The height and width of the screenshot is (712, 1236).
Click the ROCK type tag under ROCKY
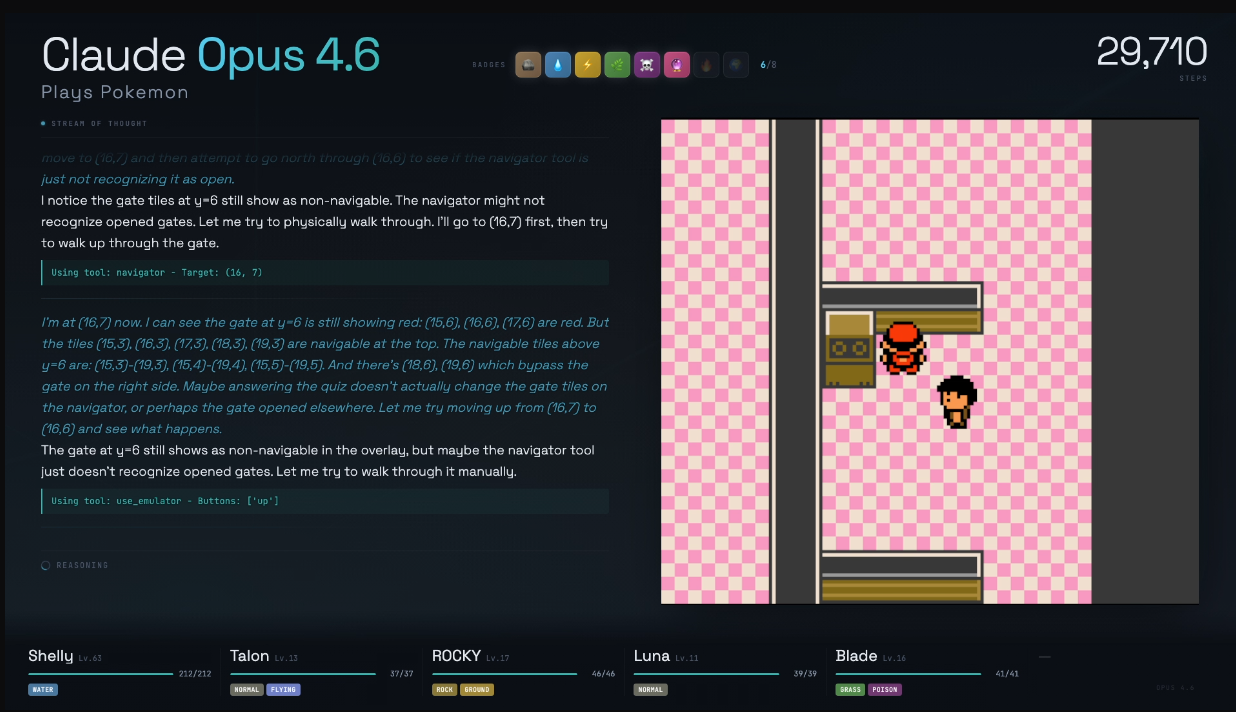point(444,690)
